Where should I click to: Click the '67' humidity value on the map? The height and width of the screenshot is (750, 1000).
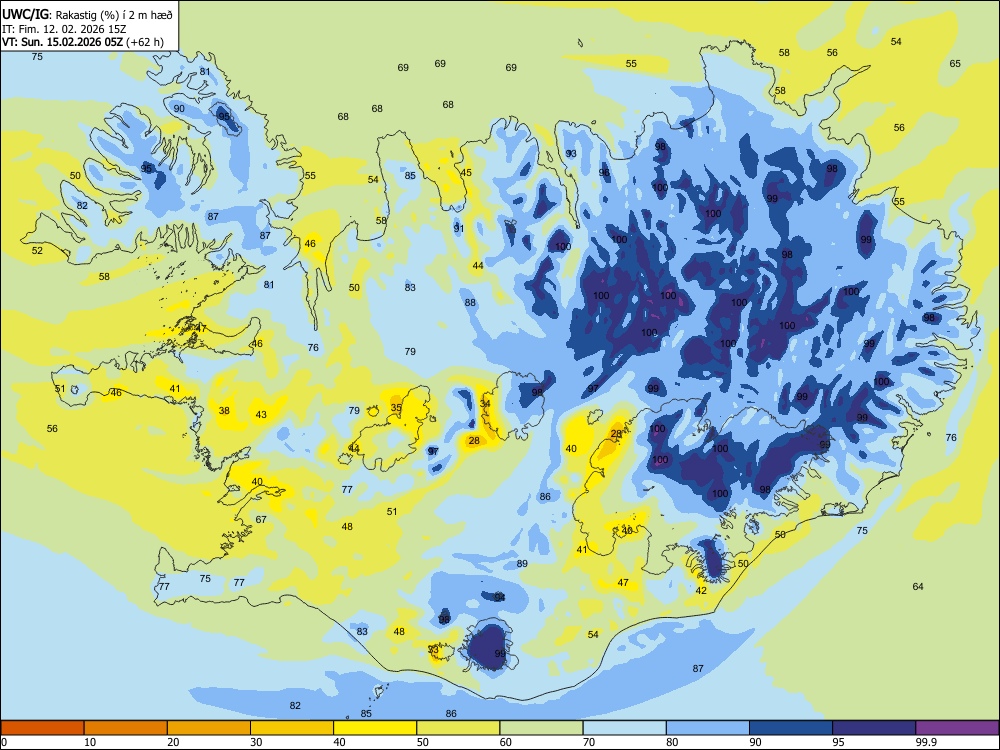pyautogui.click(x=261, y=519)
